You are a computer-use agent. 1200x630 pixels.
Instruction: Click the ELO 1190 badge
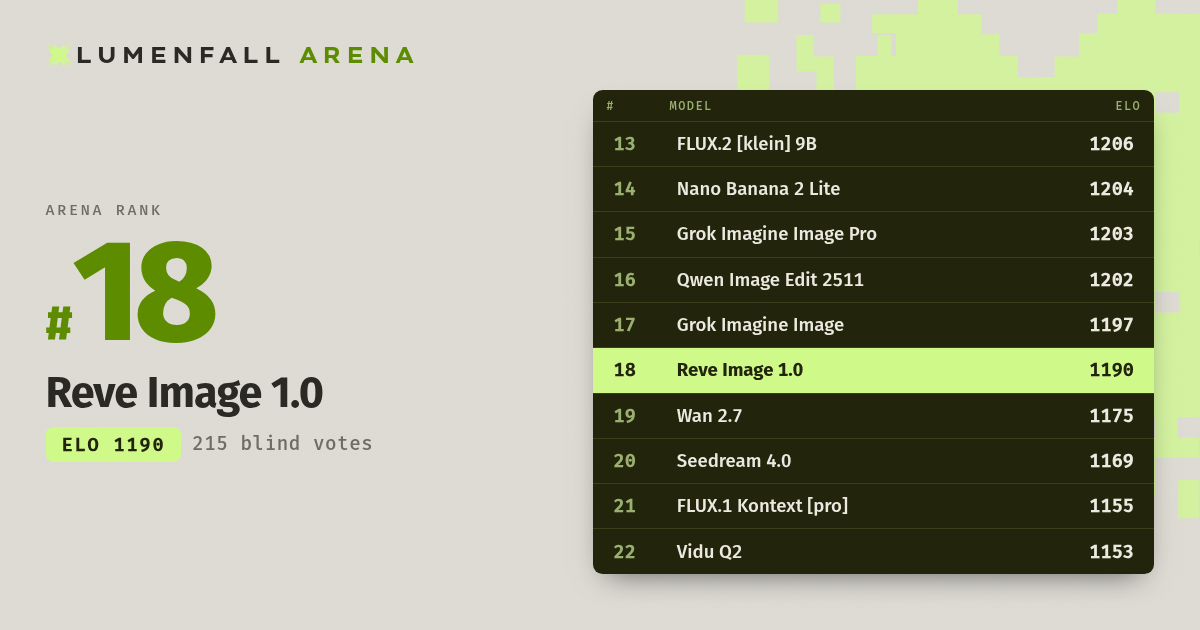click(113, 444)
